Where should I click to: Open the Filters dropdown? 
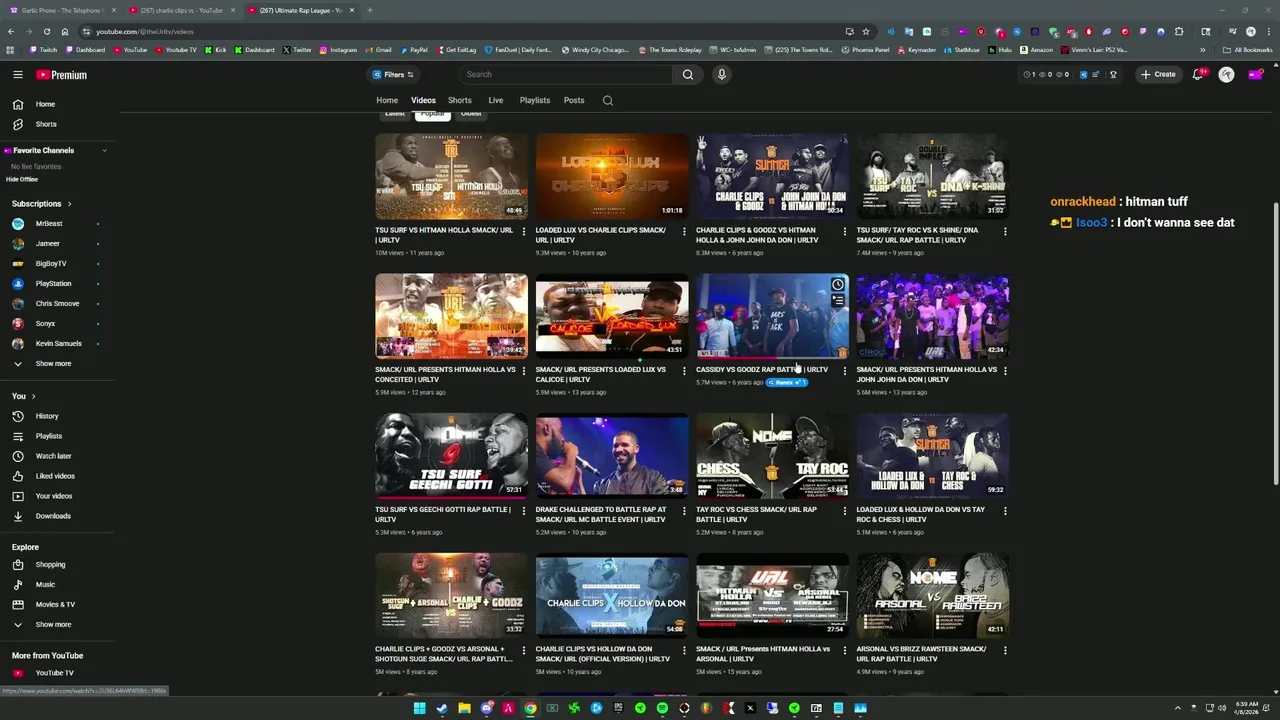pos(393,74)
